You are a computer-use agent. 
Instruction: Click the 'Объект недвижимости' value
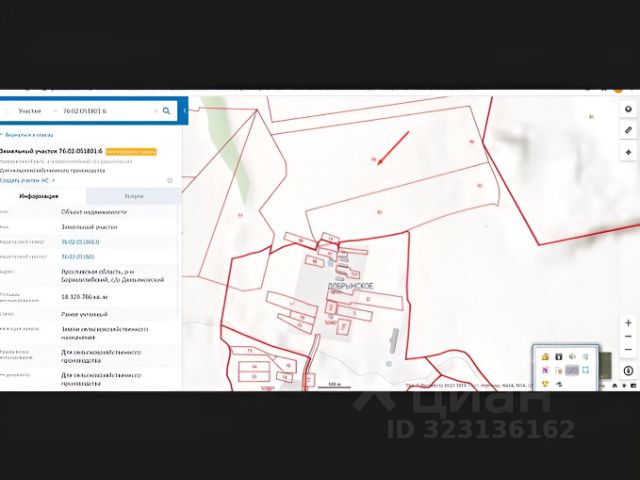tap(94, 212)
